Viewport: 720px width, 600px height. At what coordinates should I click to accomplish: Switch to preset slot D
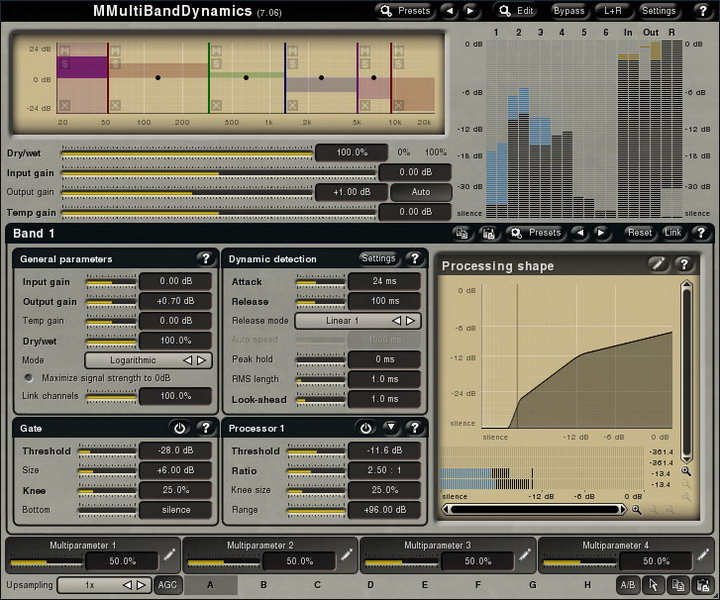pos(371,585)
